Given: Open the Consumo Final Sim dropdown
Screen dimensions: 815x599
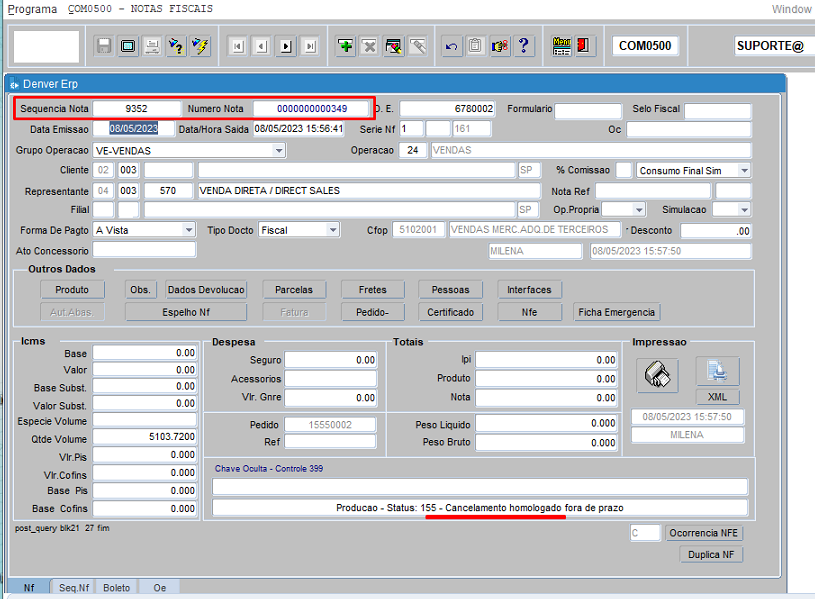Looking at the screenshot, I should pos(744,171).
